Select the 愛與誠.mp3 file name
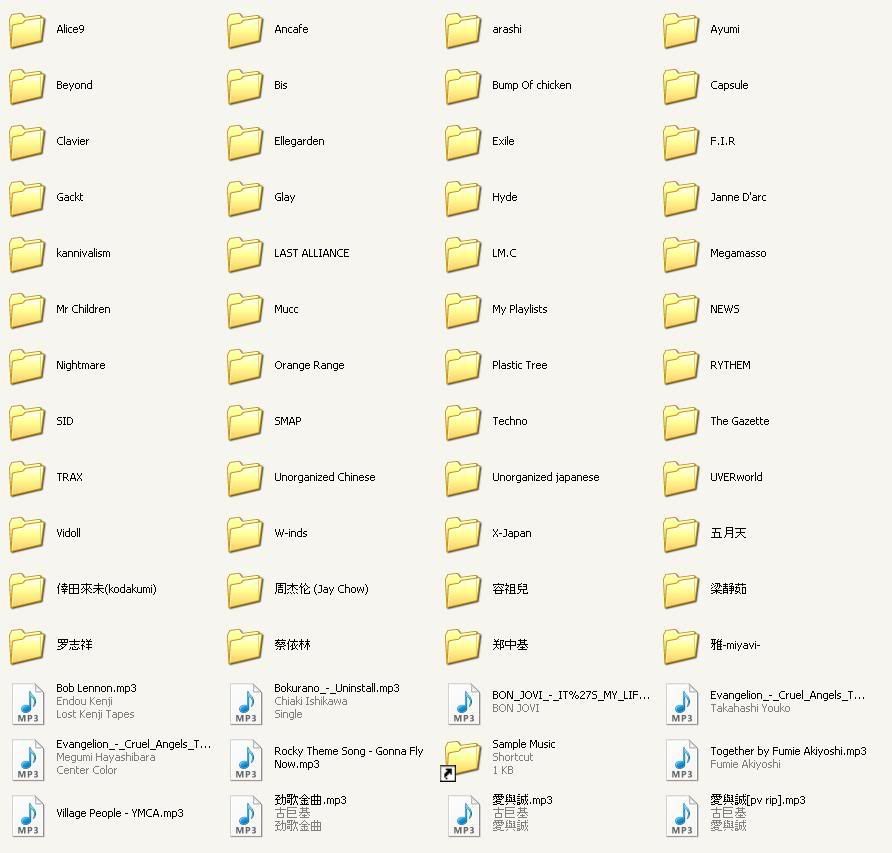 pyautogui.click(x=522, y=800)
